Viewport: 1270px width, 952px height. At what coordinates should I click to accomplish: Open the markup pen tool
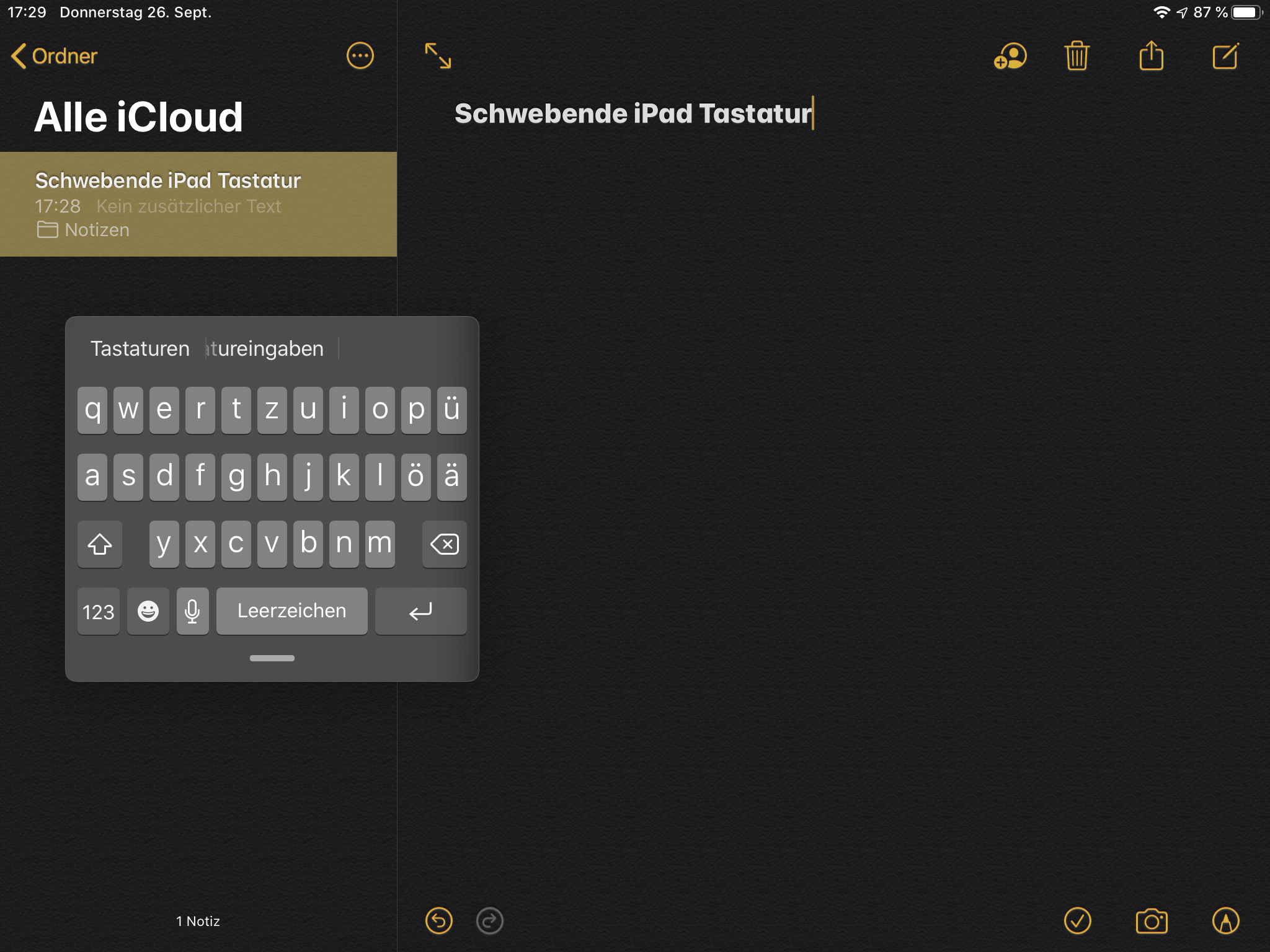pyautogui.click(x=1226, y=920)
